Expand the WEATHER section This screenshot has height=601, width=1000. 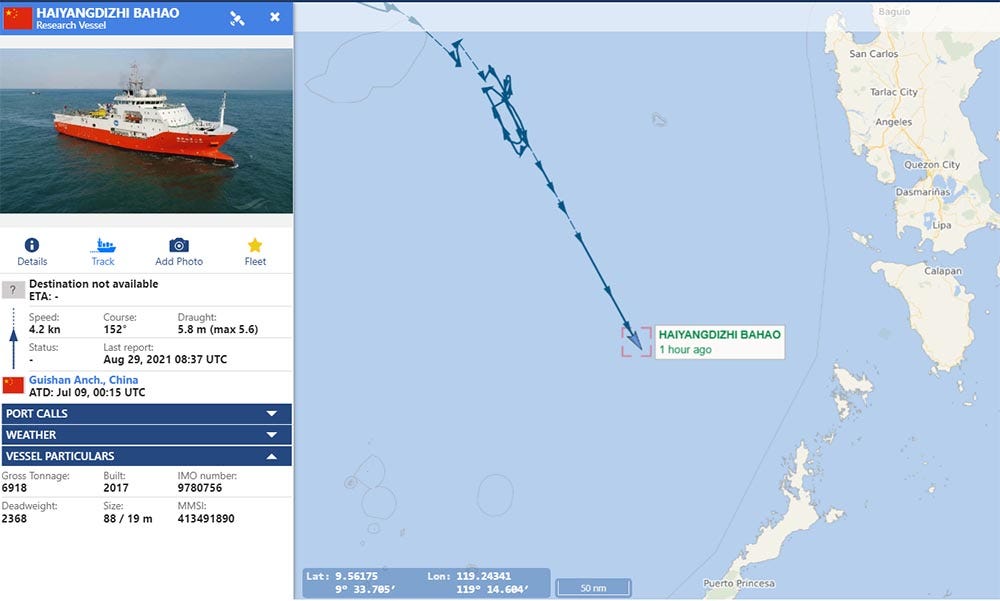(147, 435)
